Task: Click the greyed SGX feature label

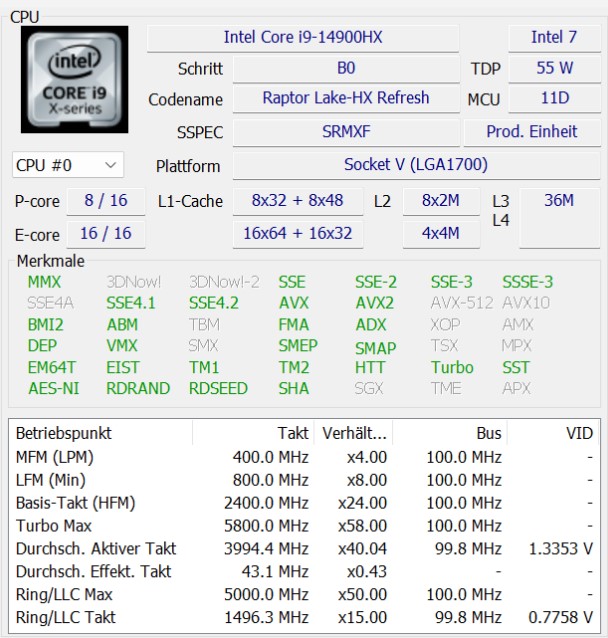Action: tap(369, 389)
